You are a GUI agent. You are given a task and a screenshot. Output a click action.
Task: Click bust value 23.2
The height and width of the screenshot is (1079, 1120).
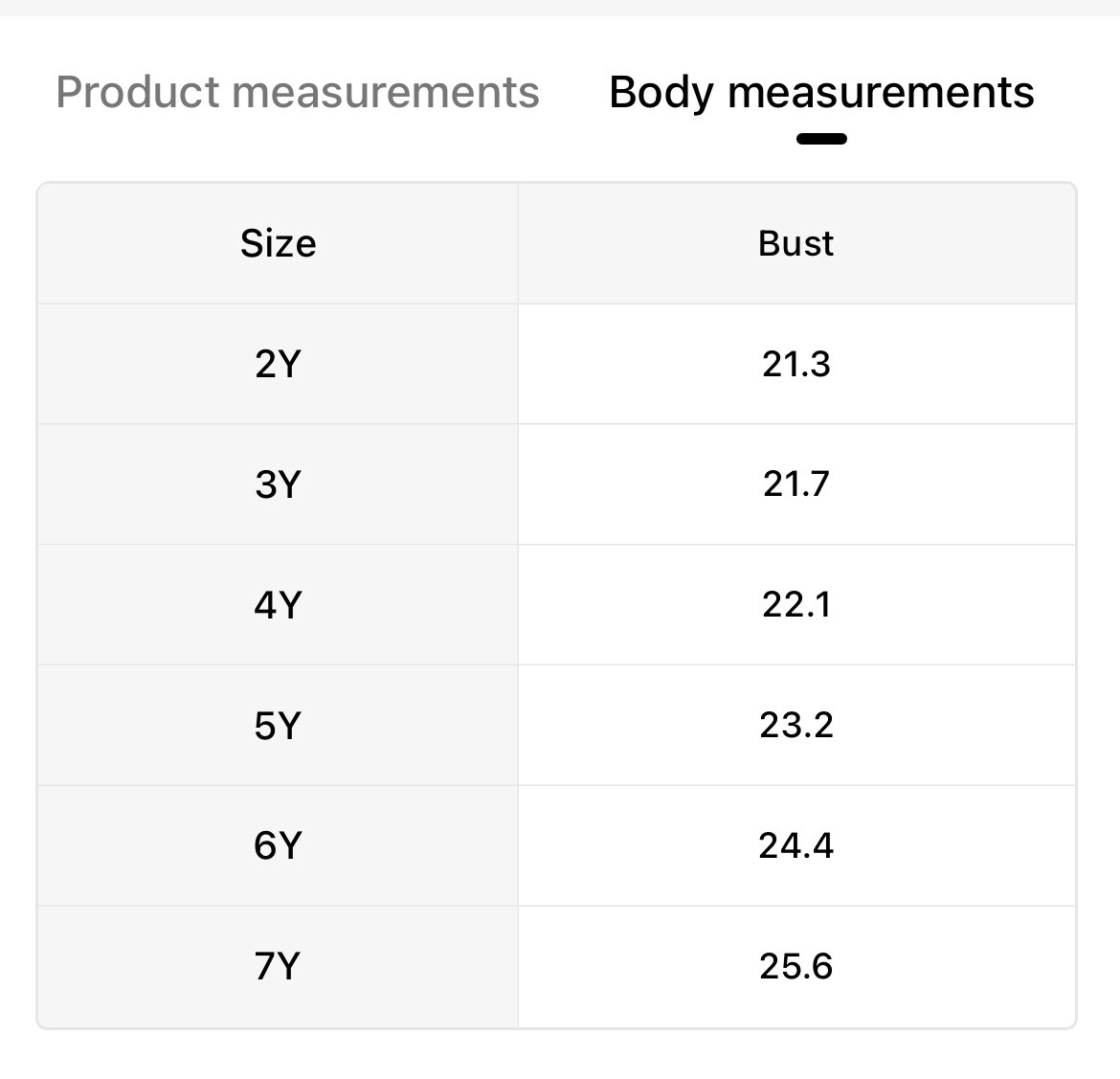coord(796,726)
